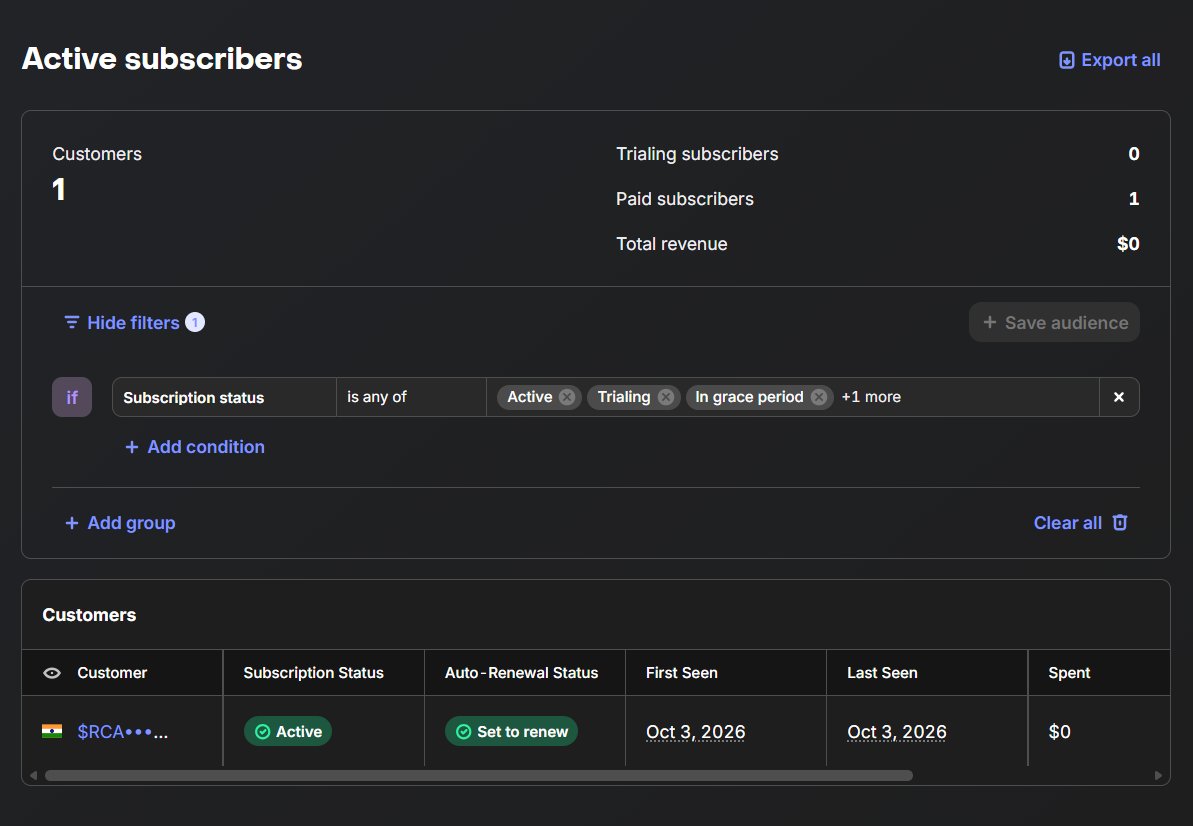Open the 'is any of' operator dropdown

click(411, 397)
